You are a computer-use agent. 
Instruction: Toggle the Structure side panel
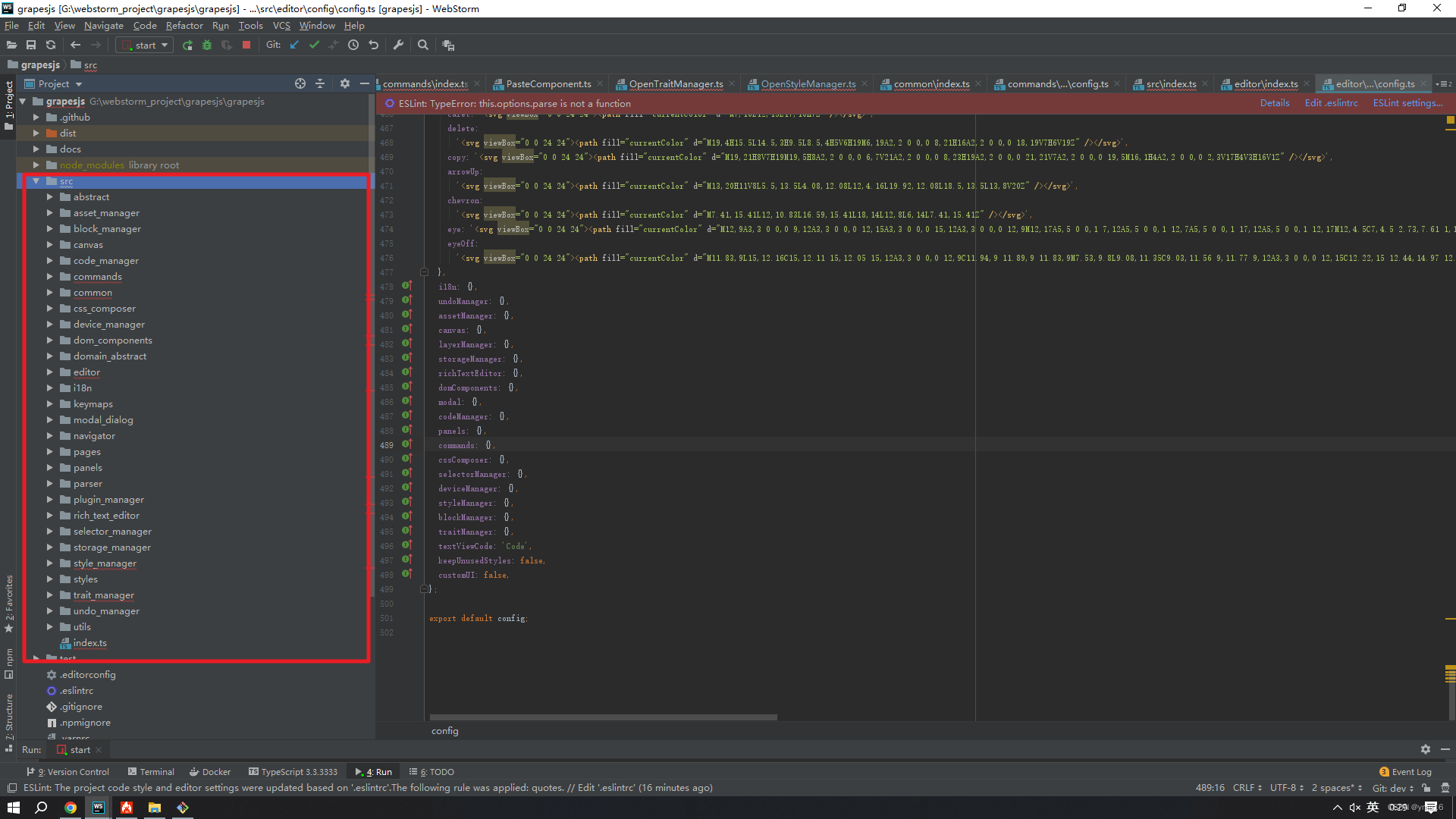(x=9, y=717)
